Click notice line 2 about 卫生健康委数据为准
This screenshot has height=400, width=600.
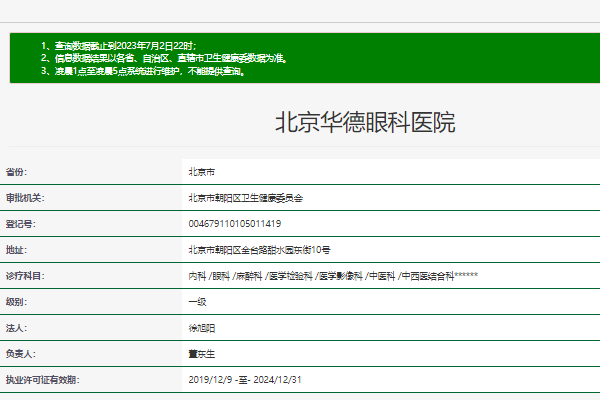(x=164, y=58)
